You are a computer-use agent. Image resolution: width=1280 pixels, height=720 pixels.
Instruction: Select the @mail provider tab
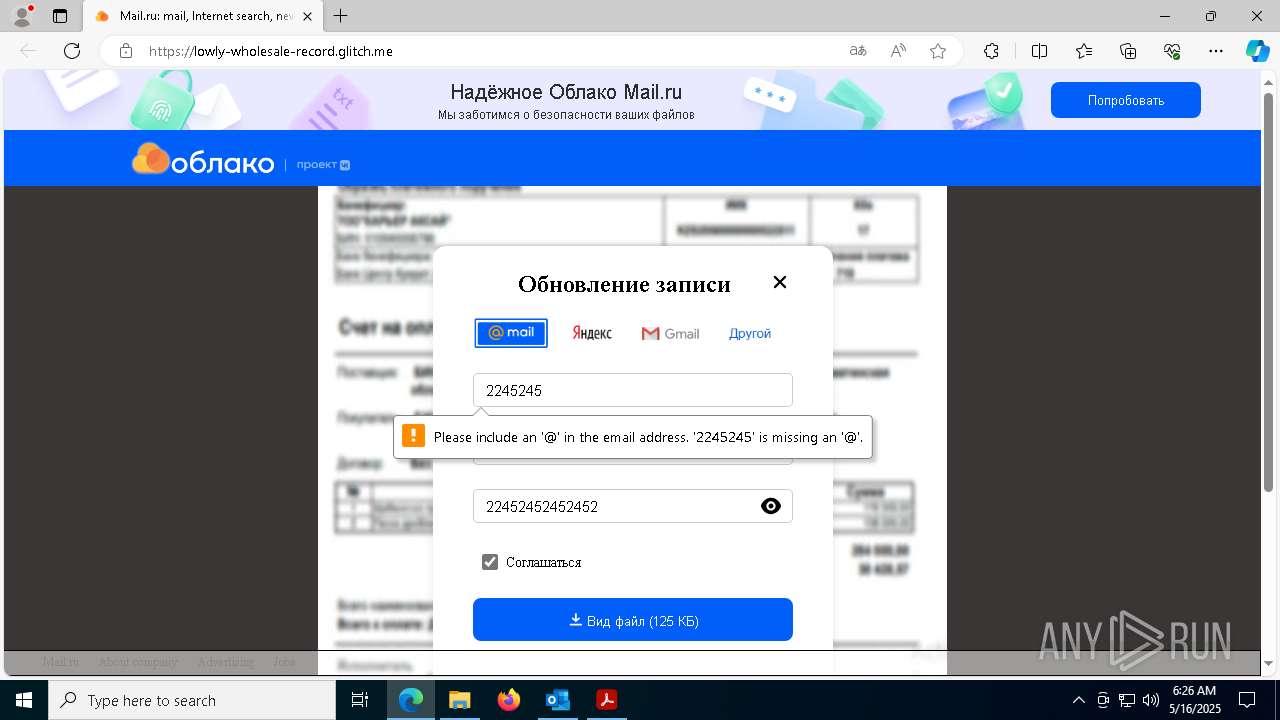pyautogui.click(x=511, y=333)
